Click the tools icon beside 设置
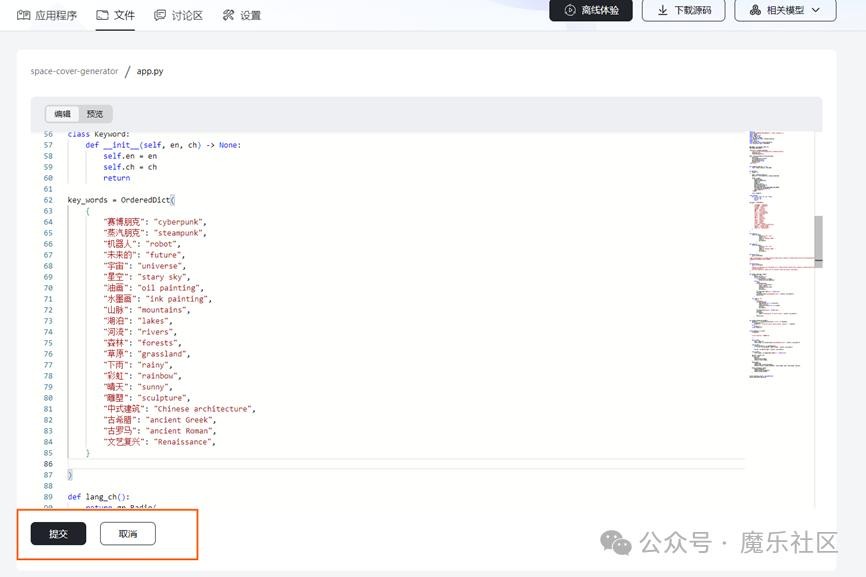Viewport: 866px width, 577px height. point(228,15)
